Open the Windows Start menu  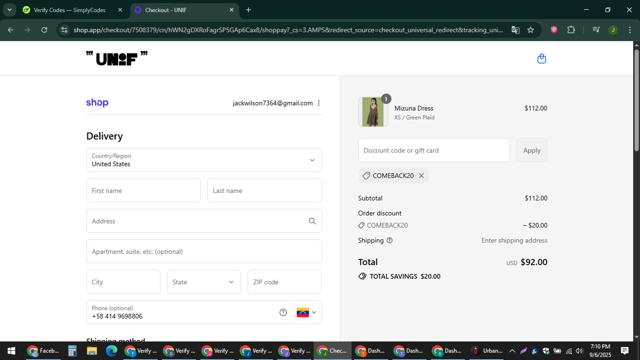pyautogui.click(x=11, y=351)
